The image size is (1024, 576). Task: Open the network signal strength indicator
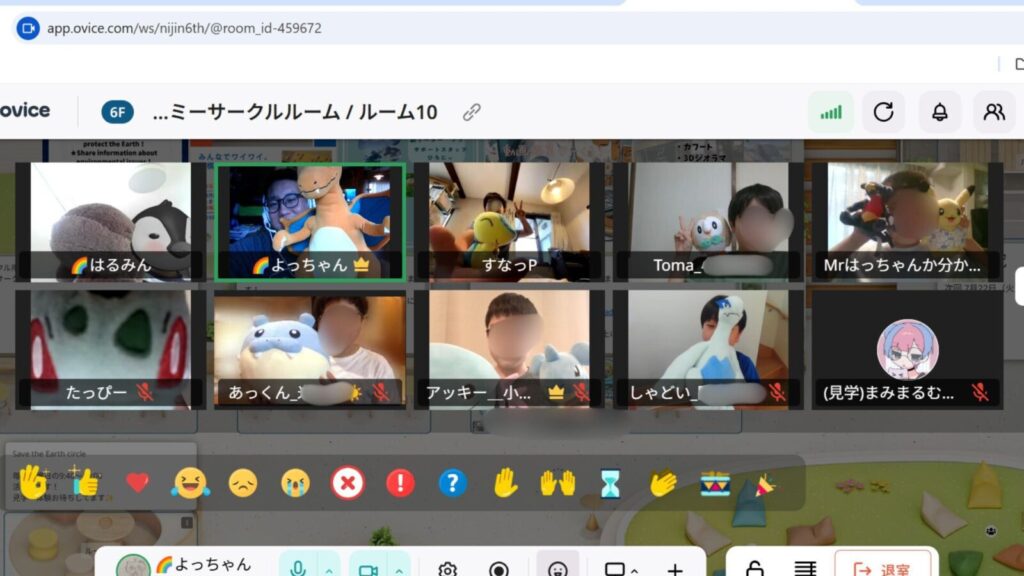pos(830,112)
